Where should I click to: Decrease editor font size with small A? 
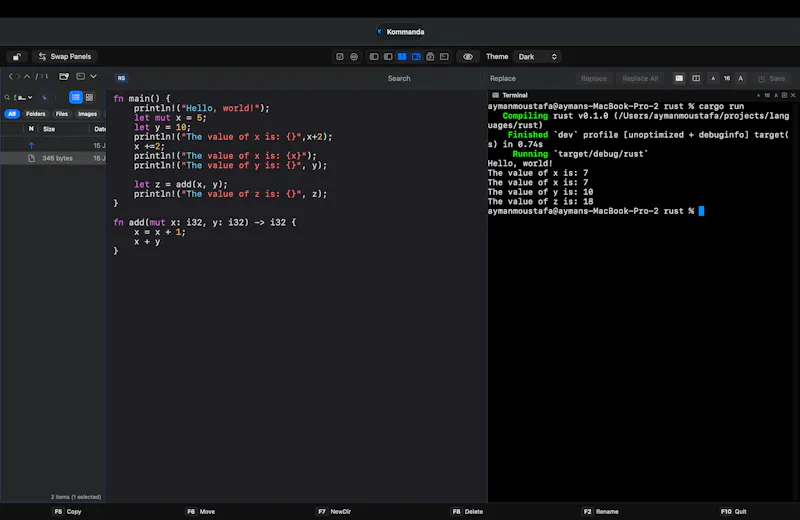point(713,79)
